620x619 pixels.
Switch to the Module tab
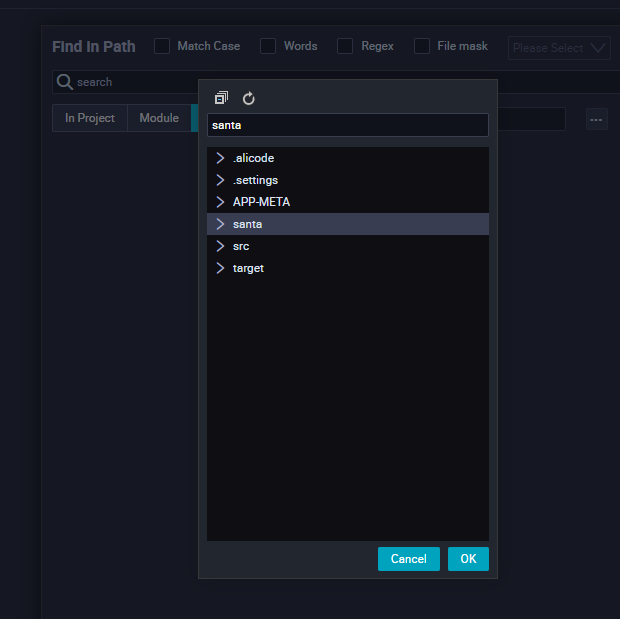click(x=159, y=118)
